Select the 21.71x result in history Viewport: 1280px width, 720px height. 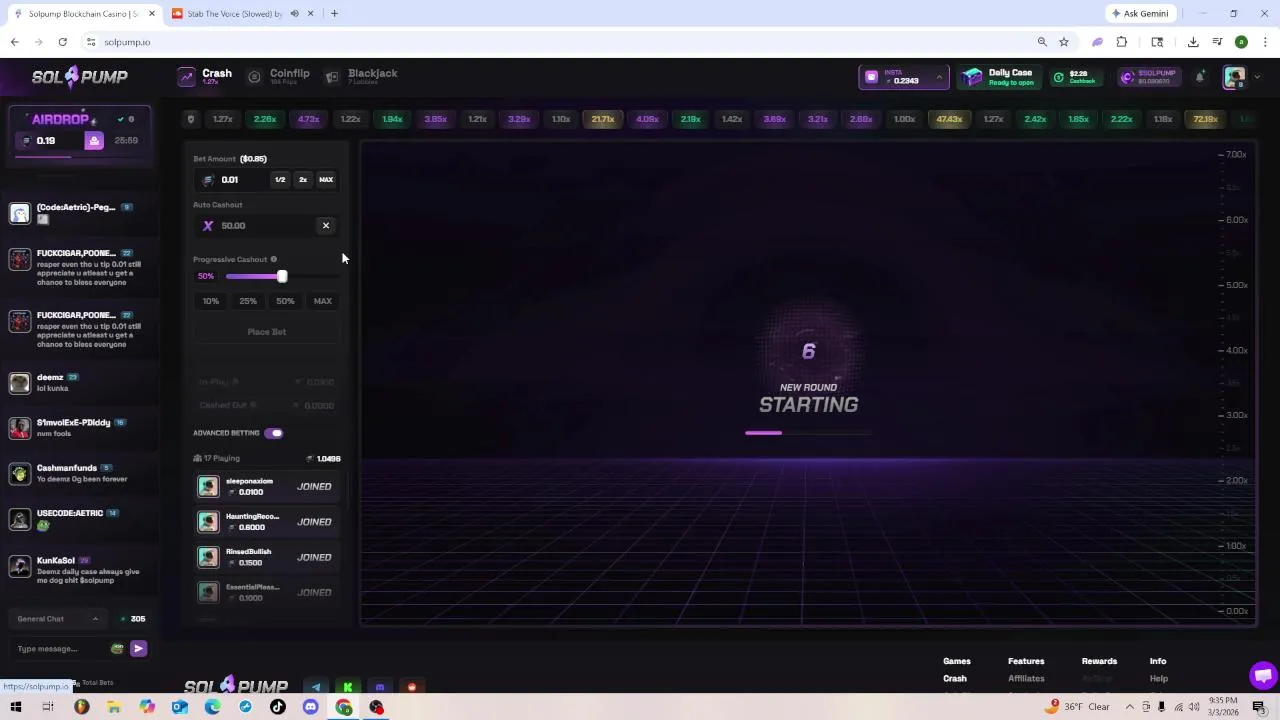tap(602, 119)
